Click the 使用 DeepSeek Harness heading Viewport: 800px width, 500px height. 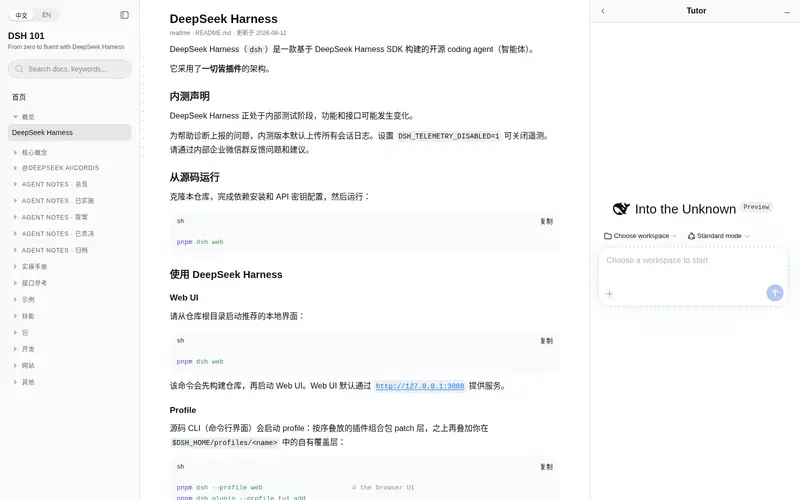coord(226,274)
